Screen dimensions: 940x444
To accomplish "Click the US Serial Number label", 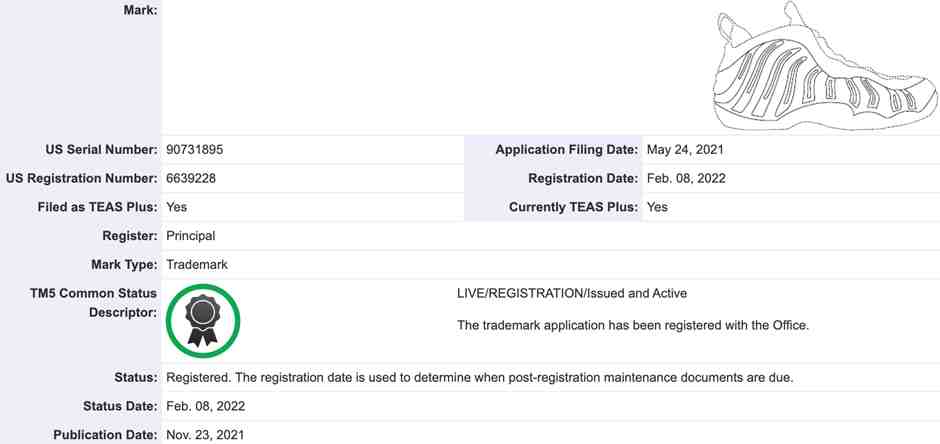I will pos(102,150).
